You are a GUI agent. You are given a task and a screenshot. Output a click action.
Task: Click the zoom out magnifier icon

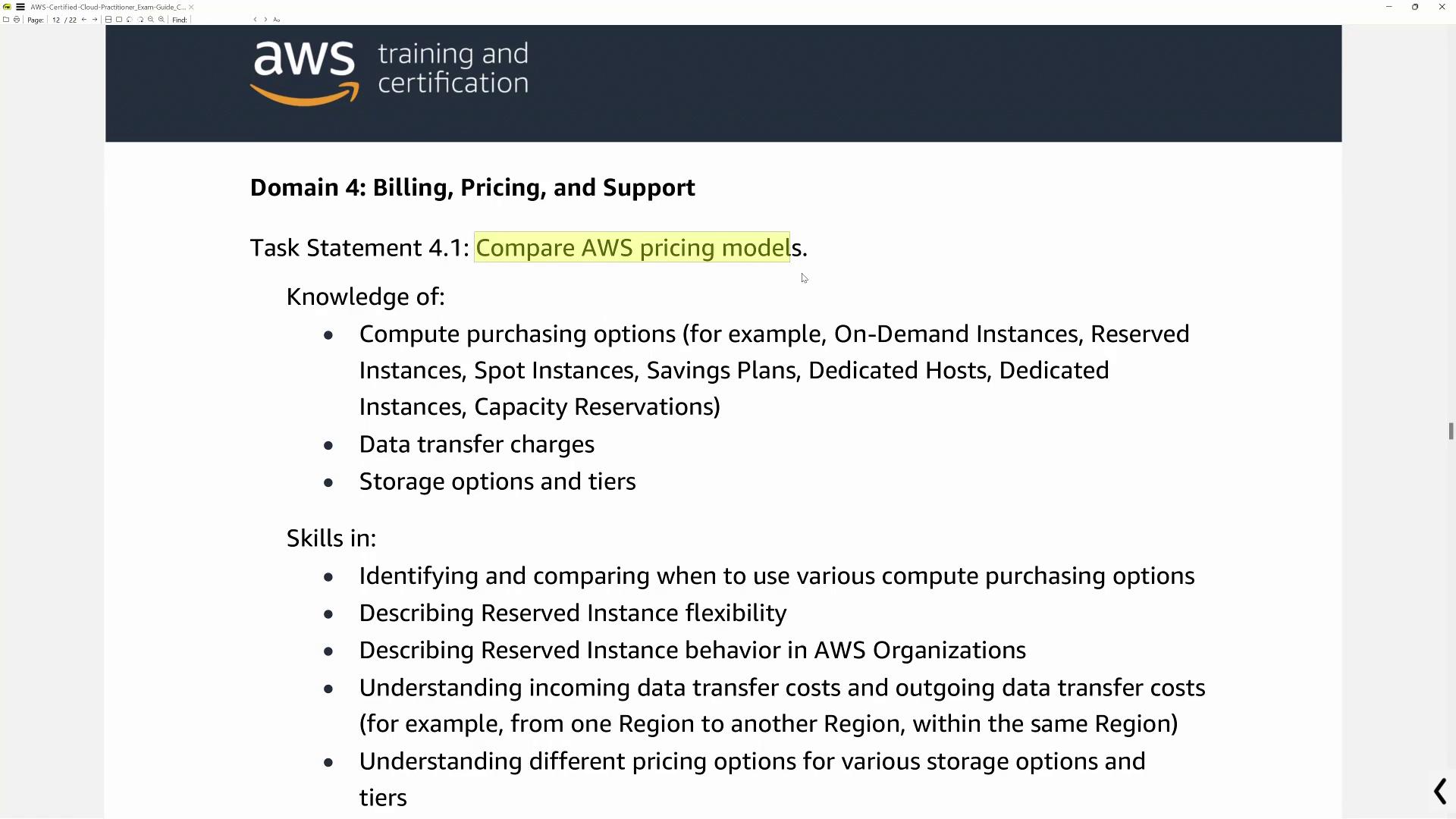pos(150,20)
